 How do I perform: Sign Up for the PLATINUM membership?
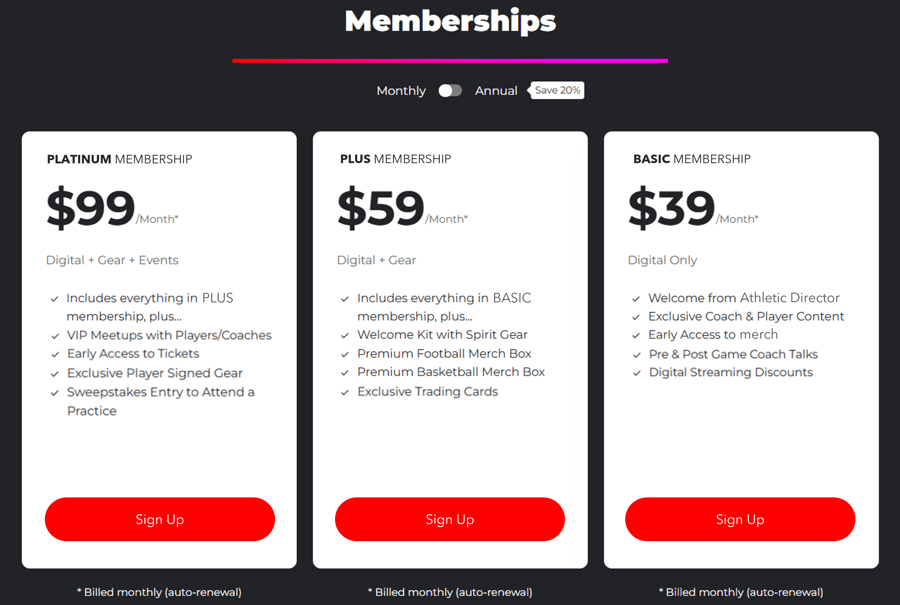[x=159, y=519]
